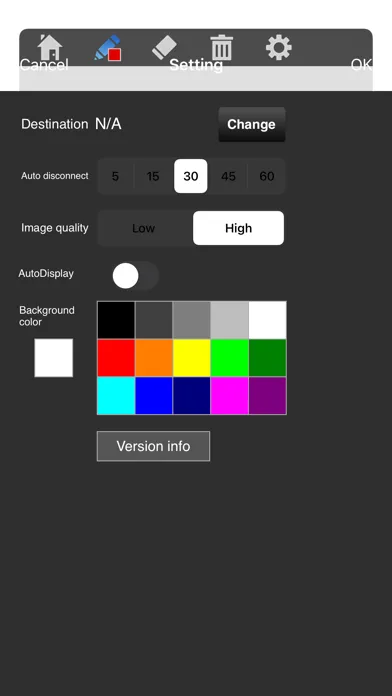Tap the Destination N/A value
The image size is (392, 696).
[x=108, y=124]
